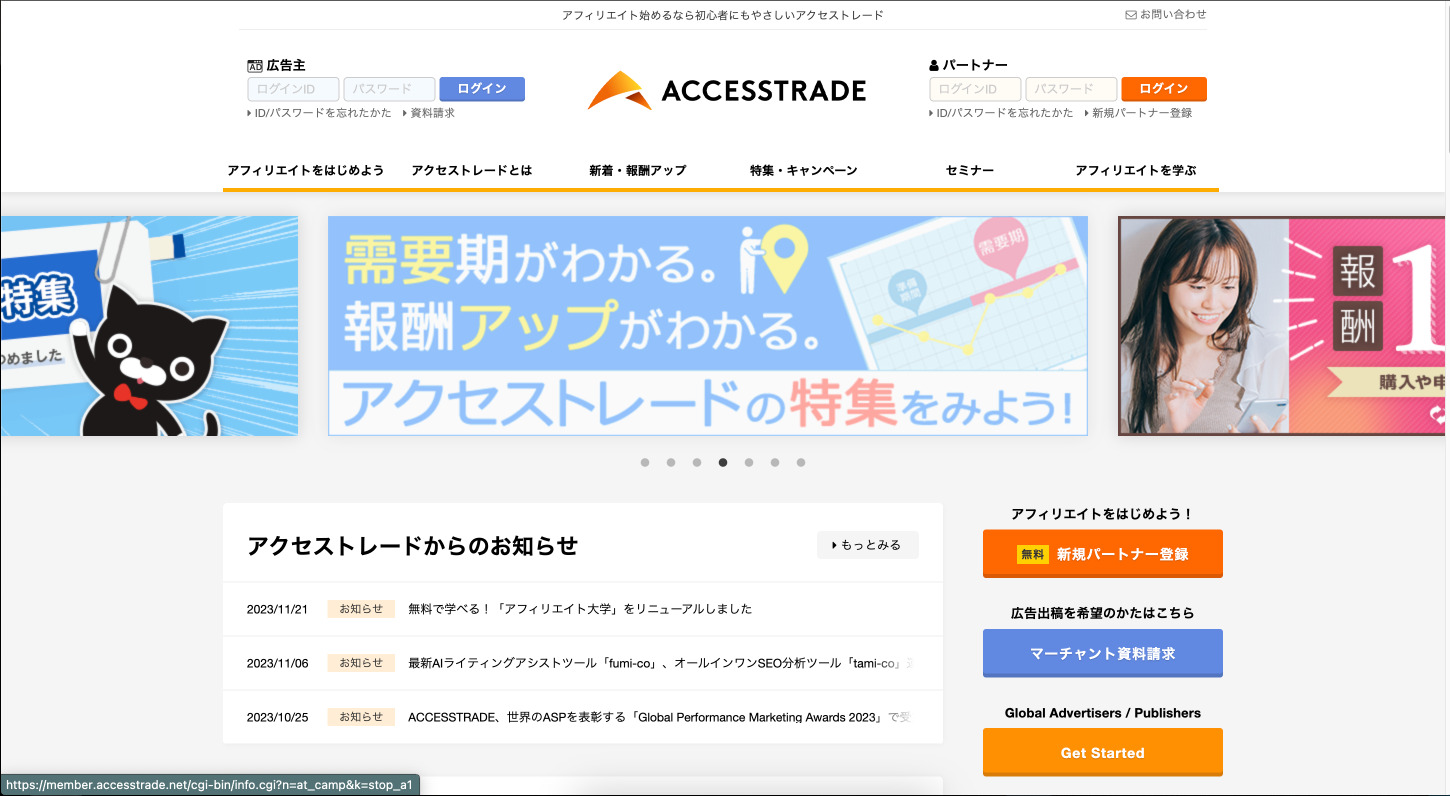The image size is (1450, 796).
Task: Click the アクセストレードからのお知らせ heading
Action: pyautogui.click(x=412, y=546)
